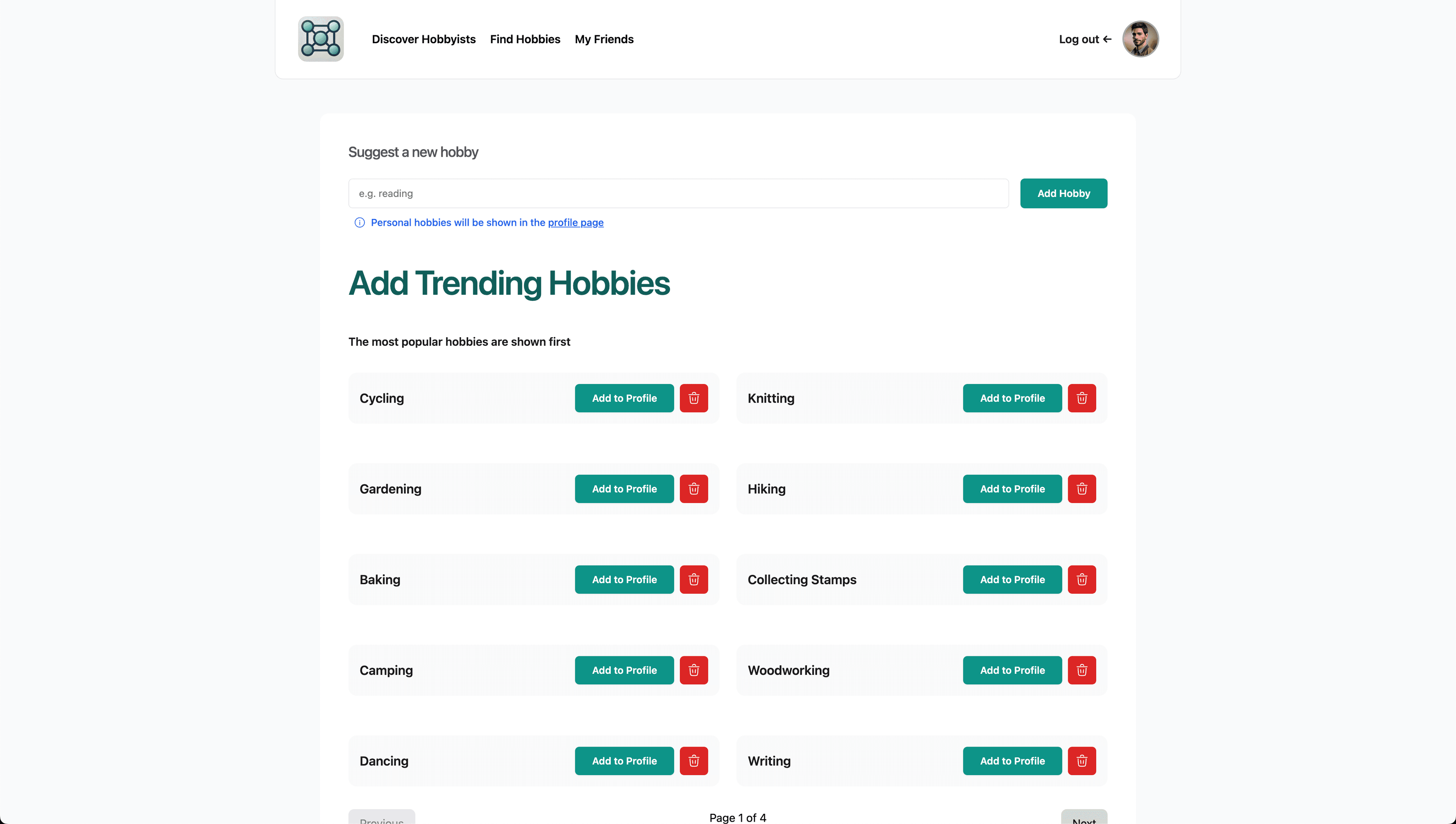
Task: Remove Collecting Stamps with trash icon
Action: [x=1081, y=579]
